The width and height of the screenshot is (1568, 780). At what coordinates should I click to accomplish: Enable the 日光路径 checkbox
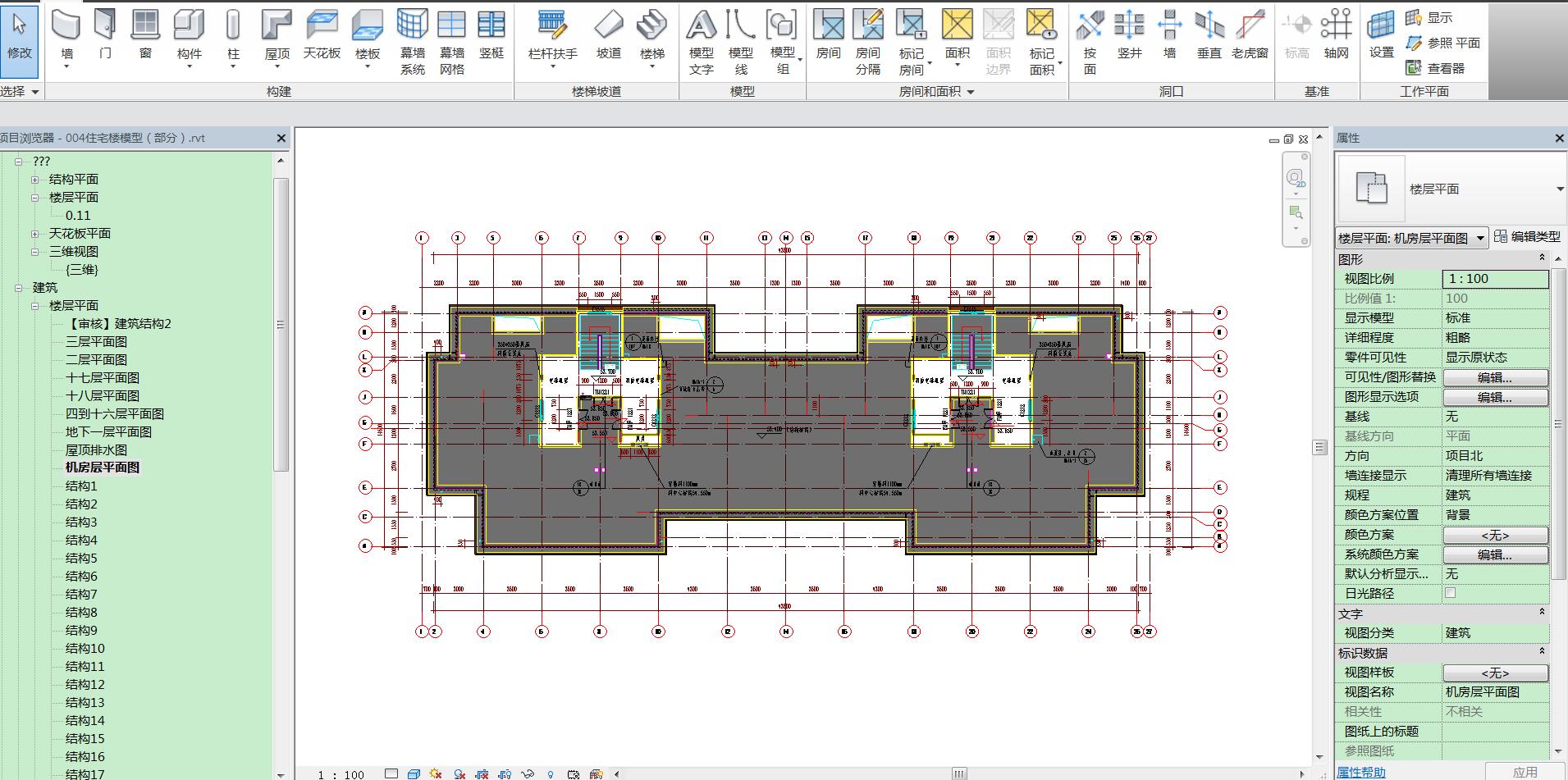point(1450,593)
